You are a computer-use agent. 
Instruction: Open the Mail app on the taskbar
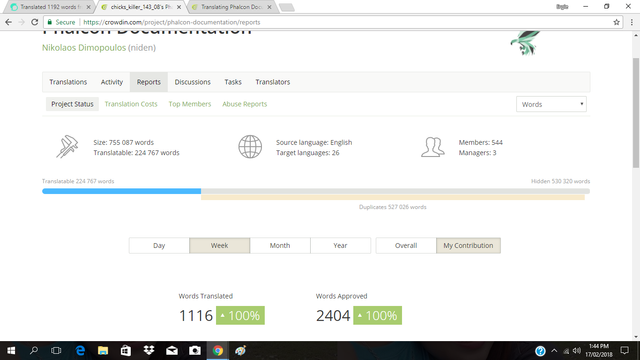pos(172,351)
